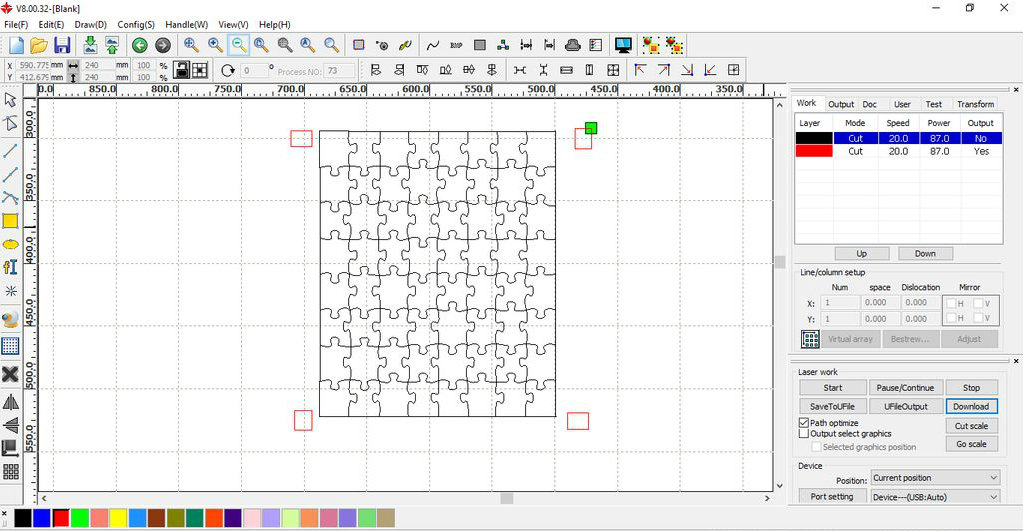Screen dimensions: 1023x531
Task: Click the Pause/Continue button
Action: click(905, 387)
